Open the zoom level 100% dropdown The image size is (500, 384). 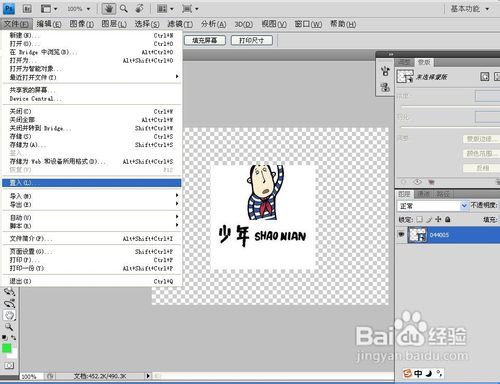(x=79, y=9)
